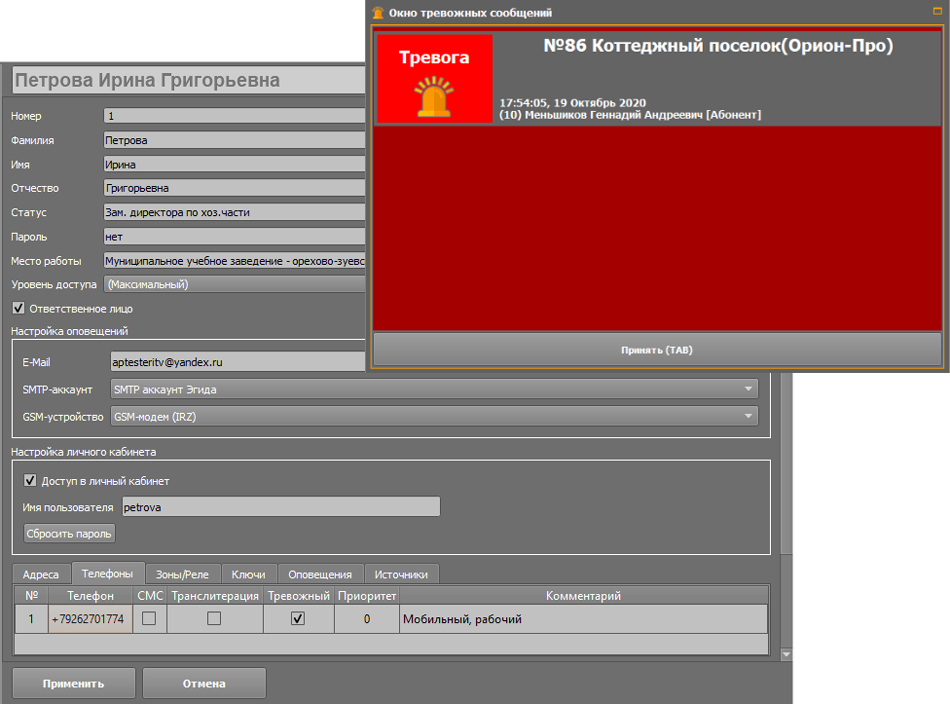Toggle the Ответственное лицо checkbox
950x704 pixels.
pos(19,308)
